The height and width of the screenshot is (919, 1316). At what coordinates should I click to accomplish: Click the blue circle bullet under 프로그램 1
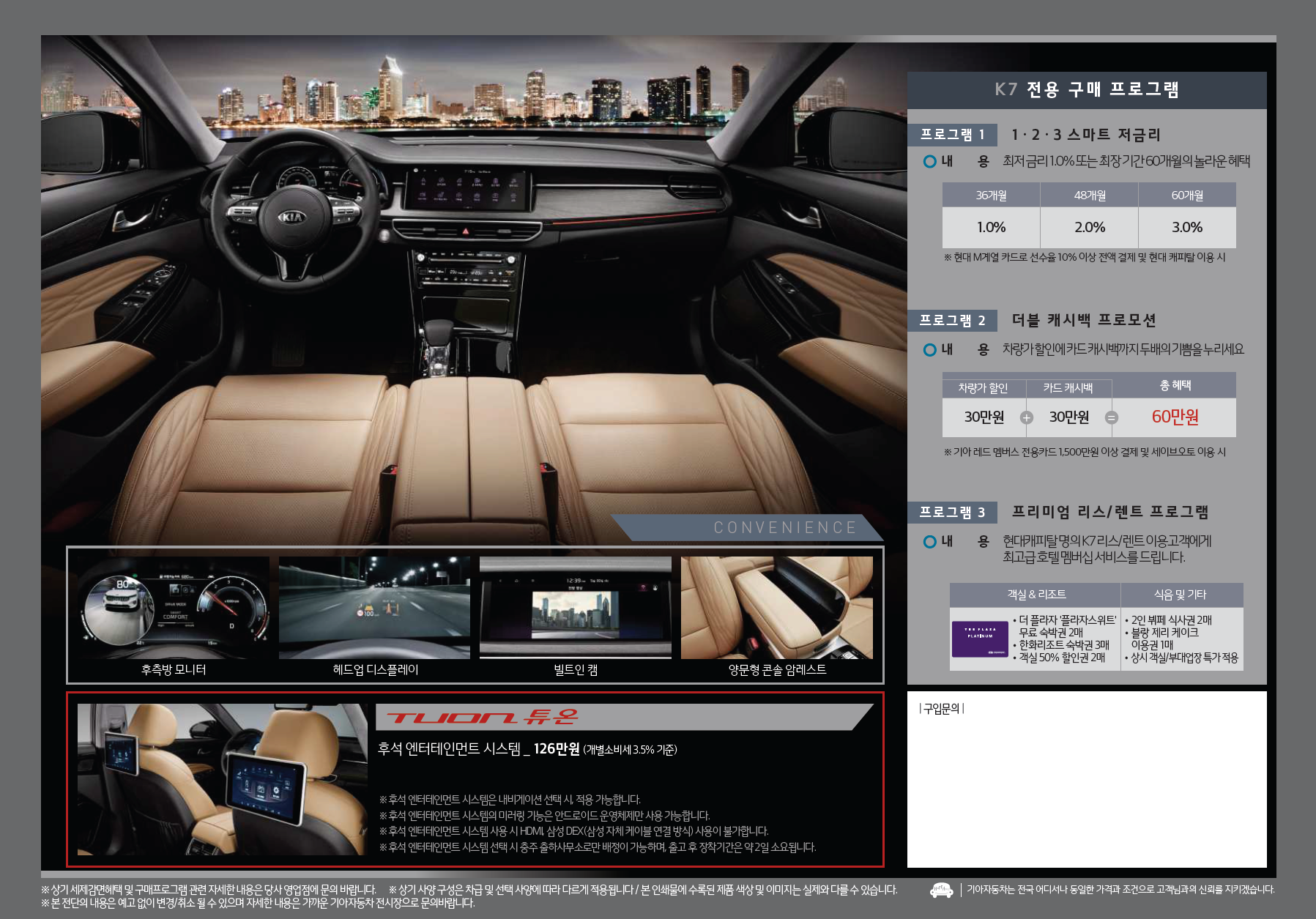coord(930,161)
